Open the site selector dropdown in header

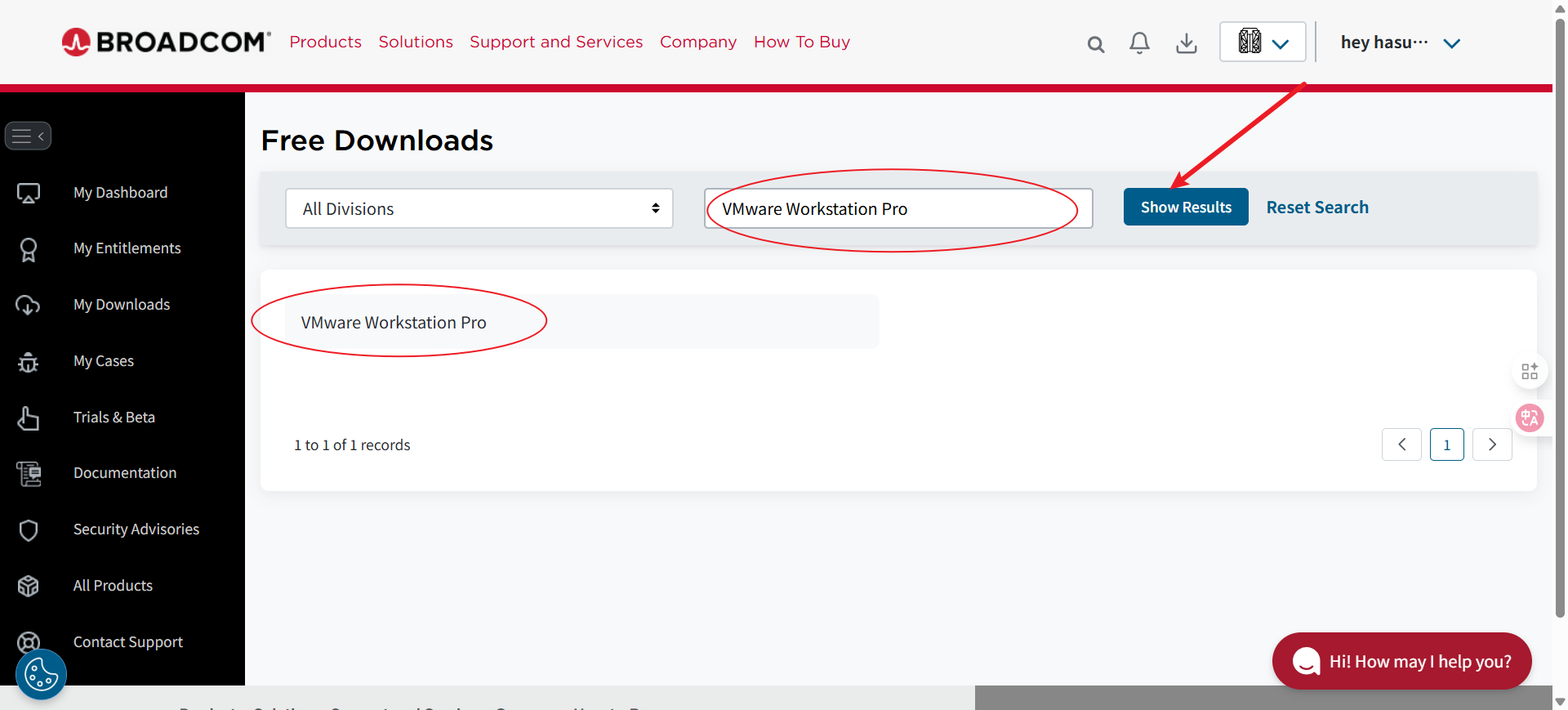pyautogui.click(x=1263, y=42)
